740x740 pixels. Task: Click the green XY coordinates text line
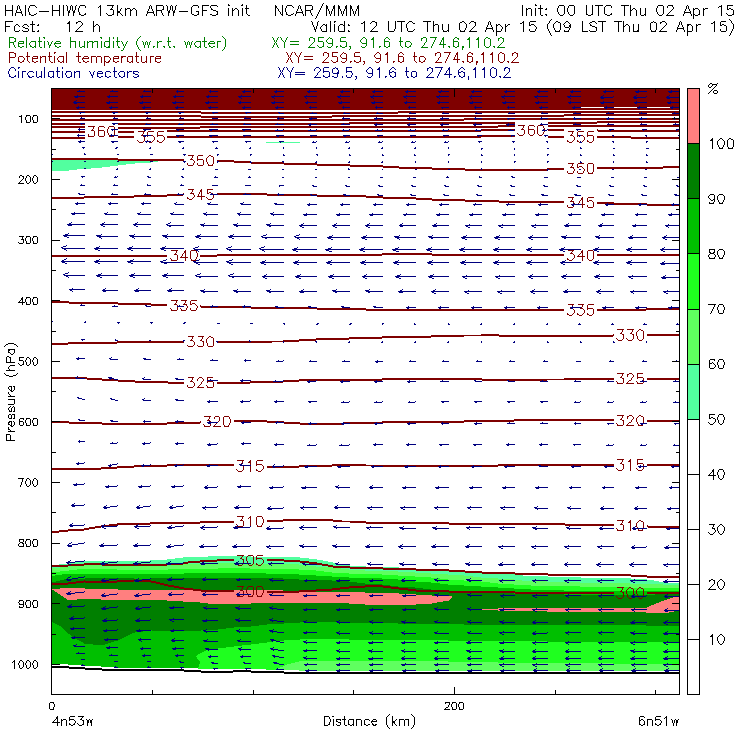click(388, 43)
